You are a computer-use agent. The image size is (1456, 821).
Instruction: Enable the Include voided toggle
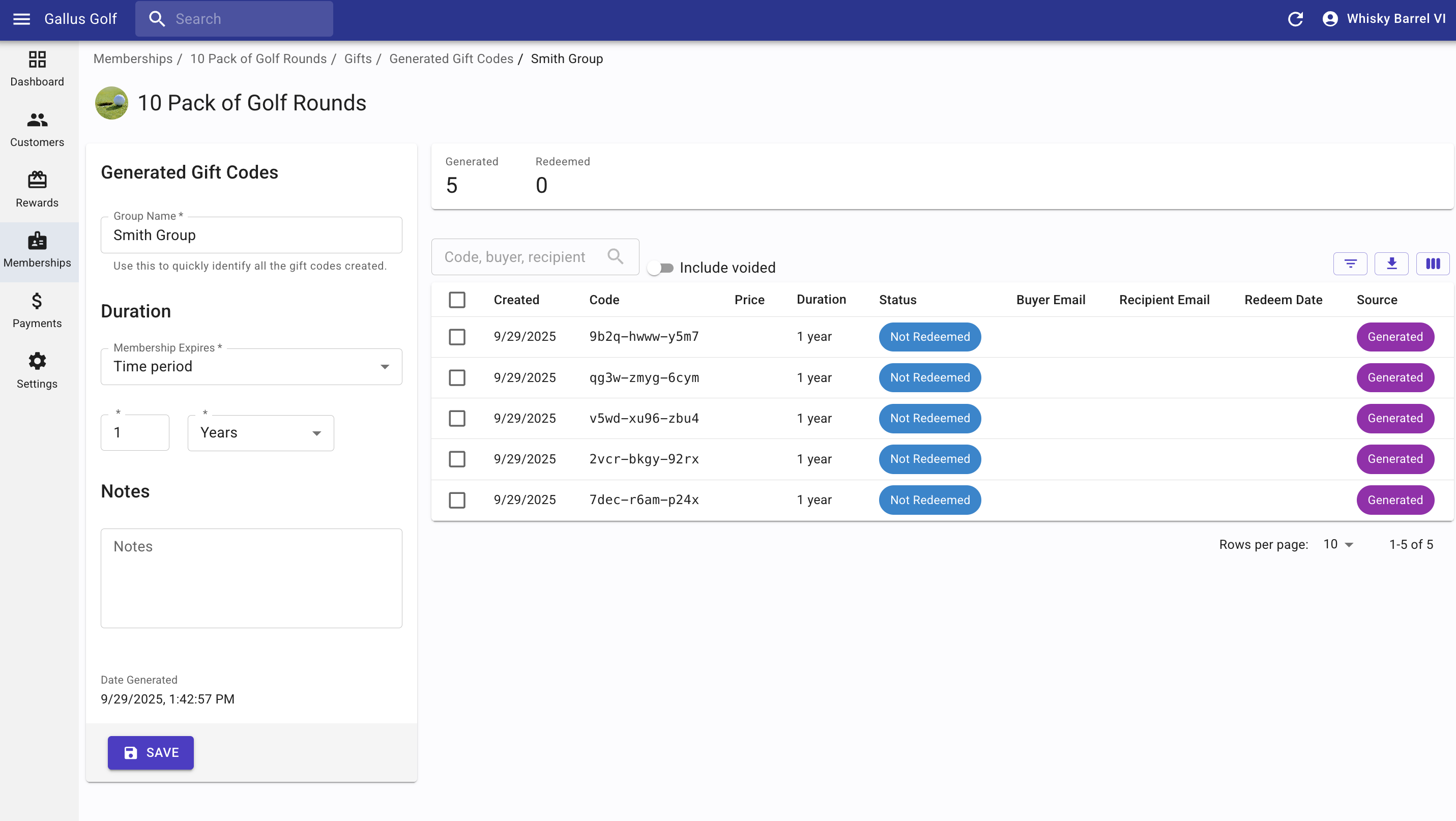(661, 268)
